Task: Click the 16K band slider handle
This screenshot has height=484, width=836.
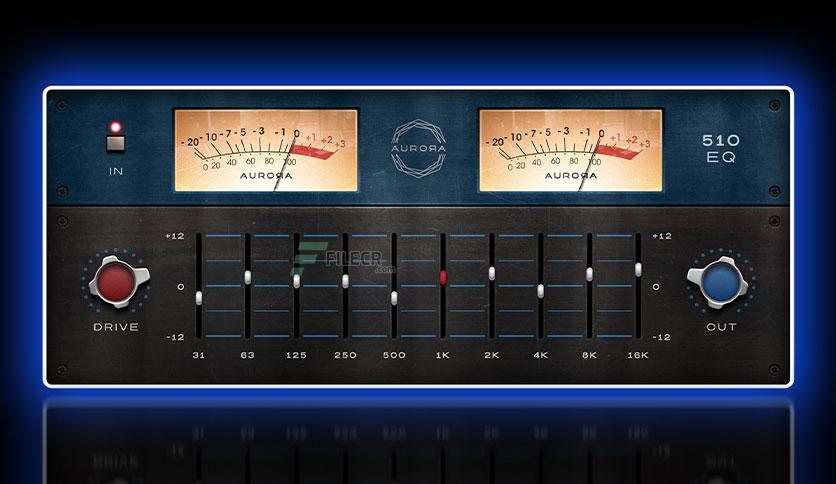Action: click(638, 269)
